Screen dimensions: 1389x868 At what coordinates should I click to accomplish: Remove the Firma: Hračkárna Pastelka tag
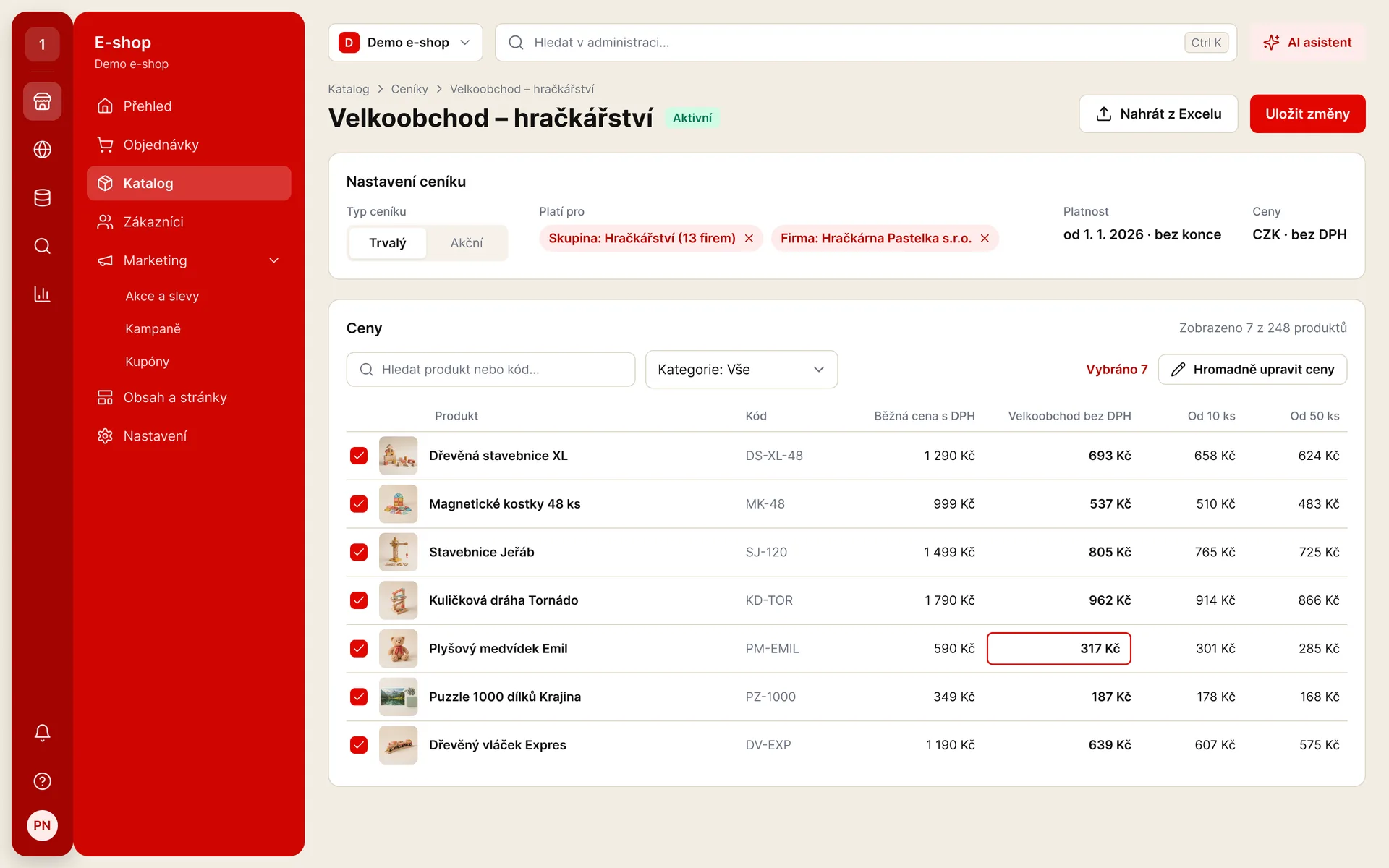(x=985, y=239)
